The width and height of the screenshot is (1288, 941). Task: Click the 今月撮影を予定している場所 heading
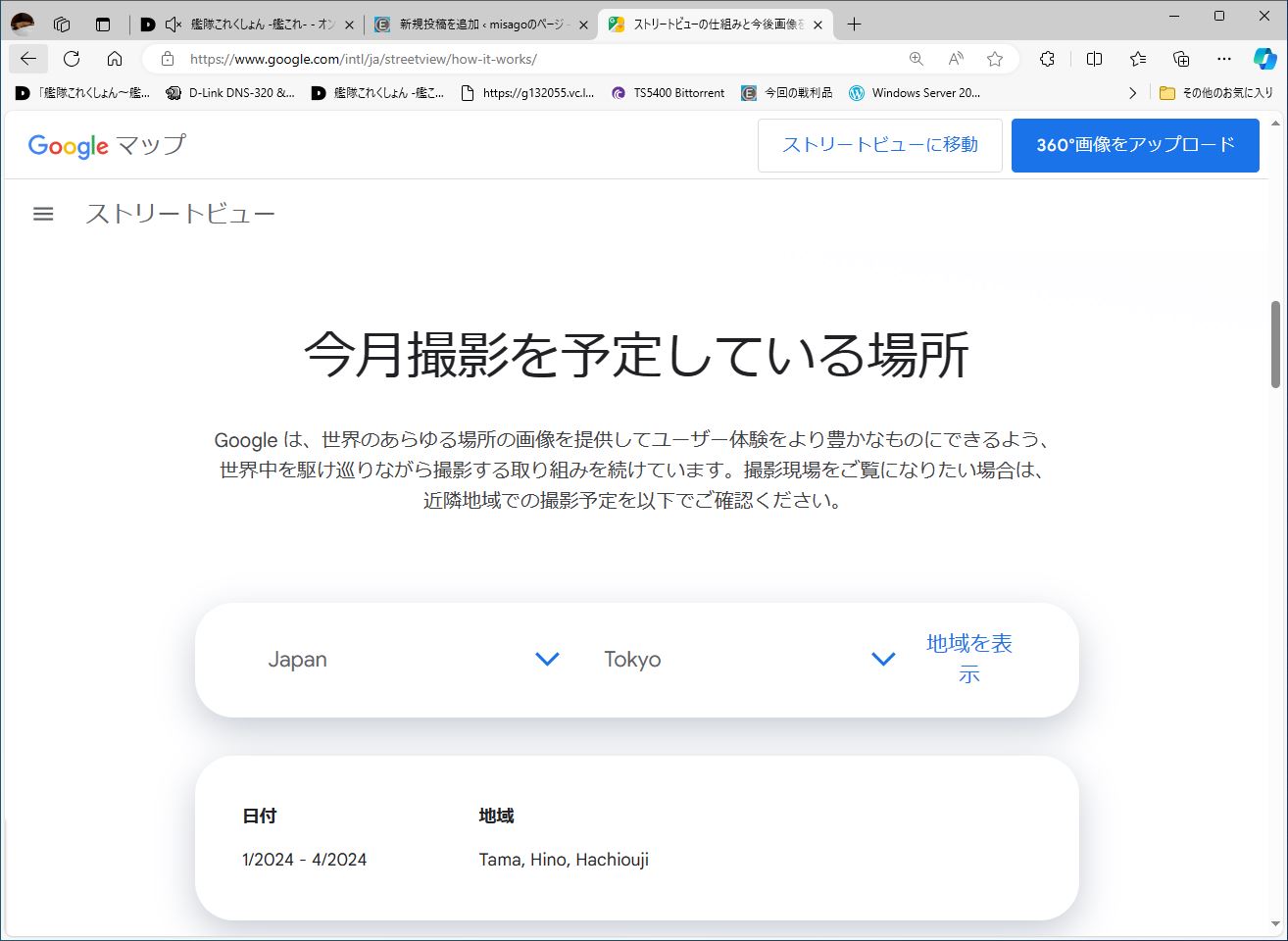click(x=637, y=354)
